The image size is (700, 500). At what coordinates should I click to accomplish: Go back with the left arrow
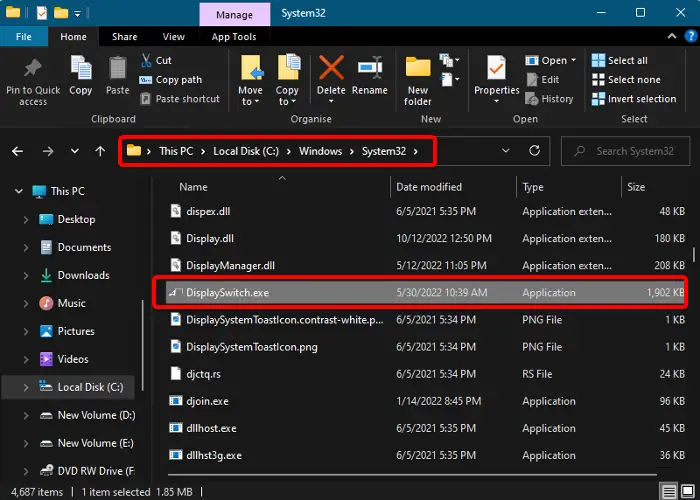pyautogui.click(x=17, y=151)
